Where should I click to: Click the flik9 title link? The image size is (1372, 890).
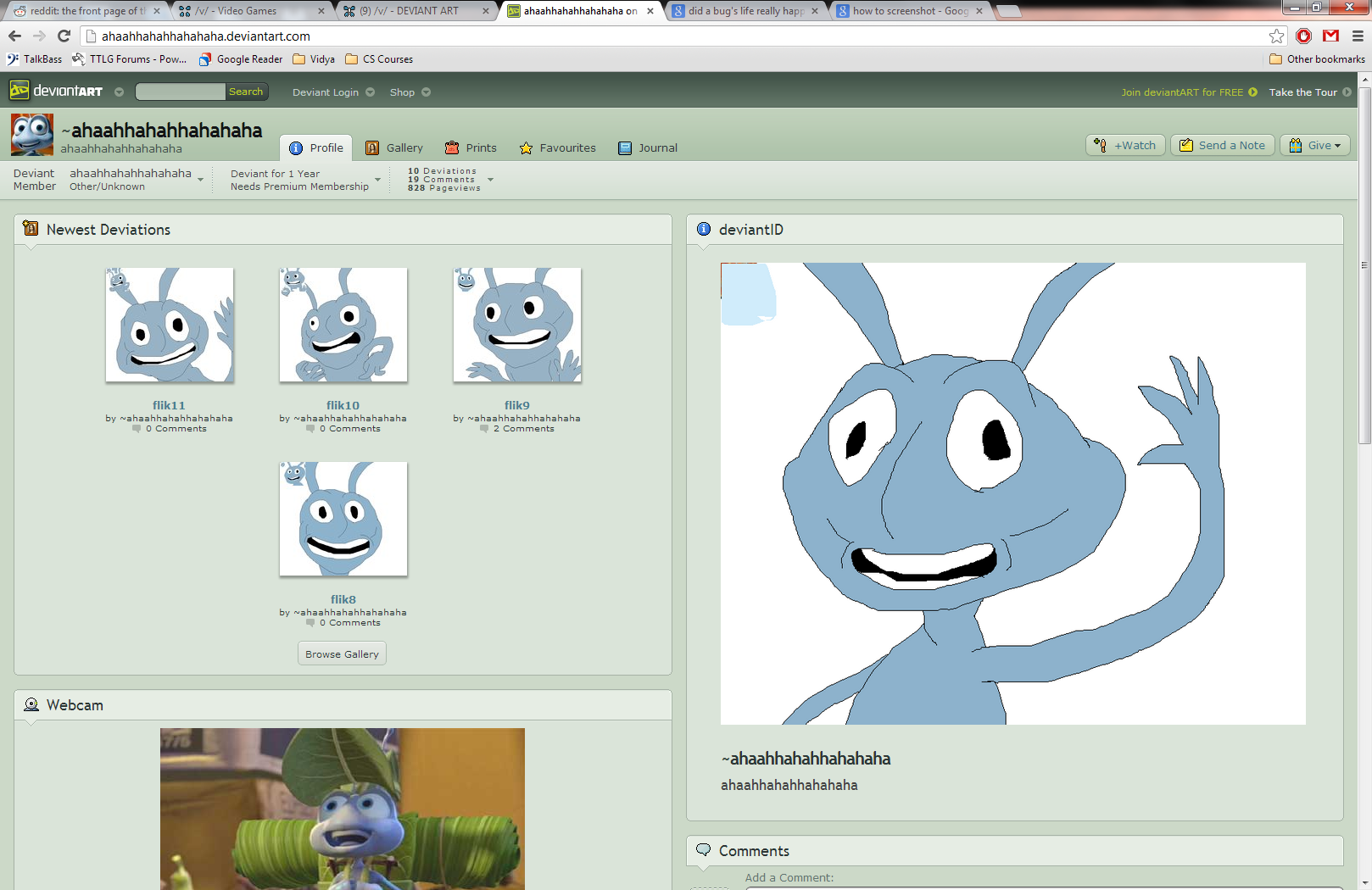(516, 405)
